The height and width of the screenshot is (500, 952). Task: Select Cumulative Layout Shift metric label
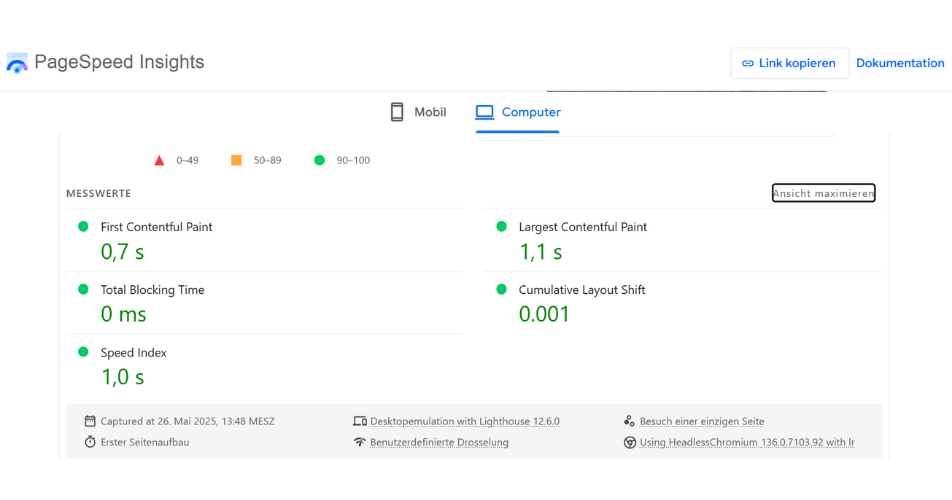(x=582, y=290)
